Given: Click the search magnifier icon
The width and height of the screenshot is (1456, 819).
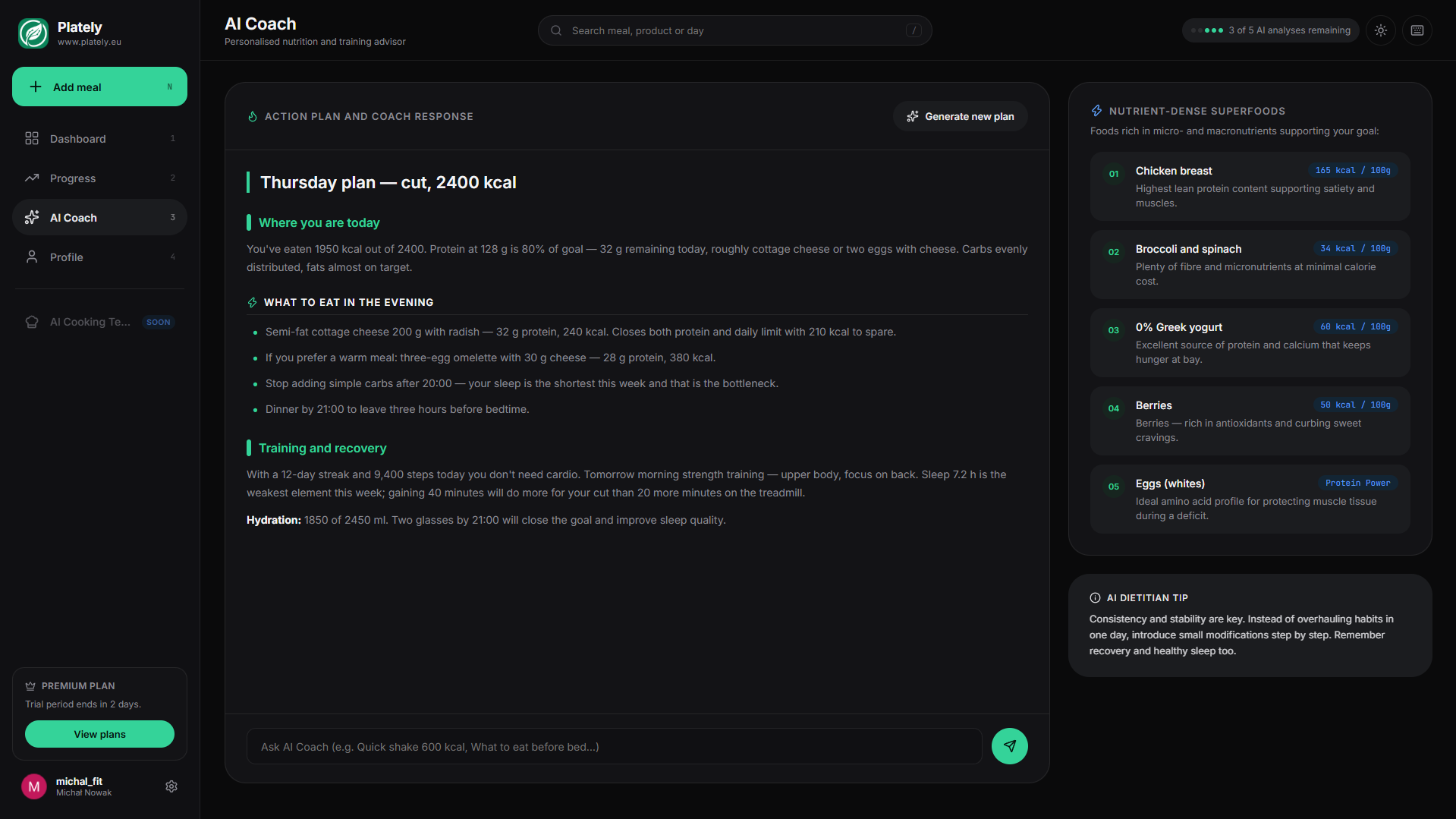Looking at the screenshot, I should point(556,30).
